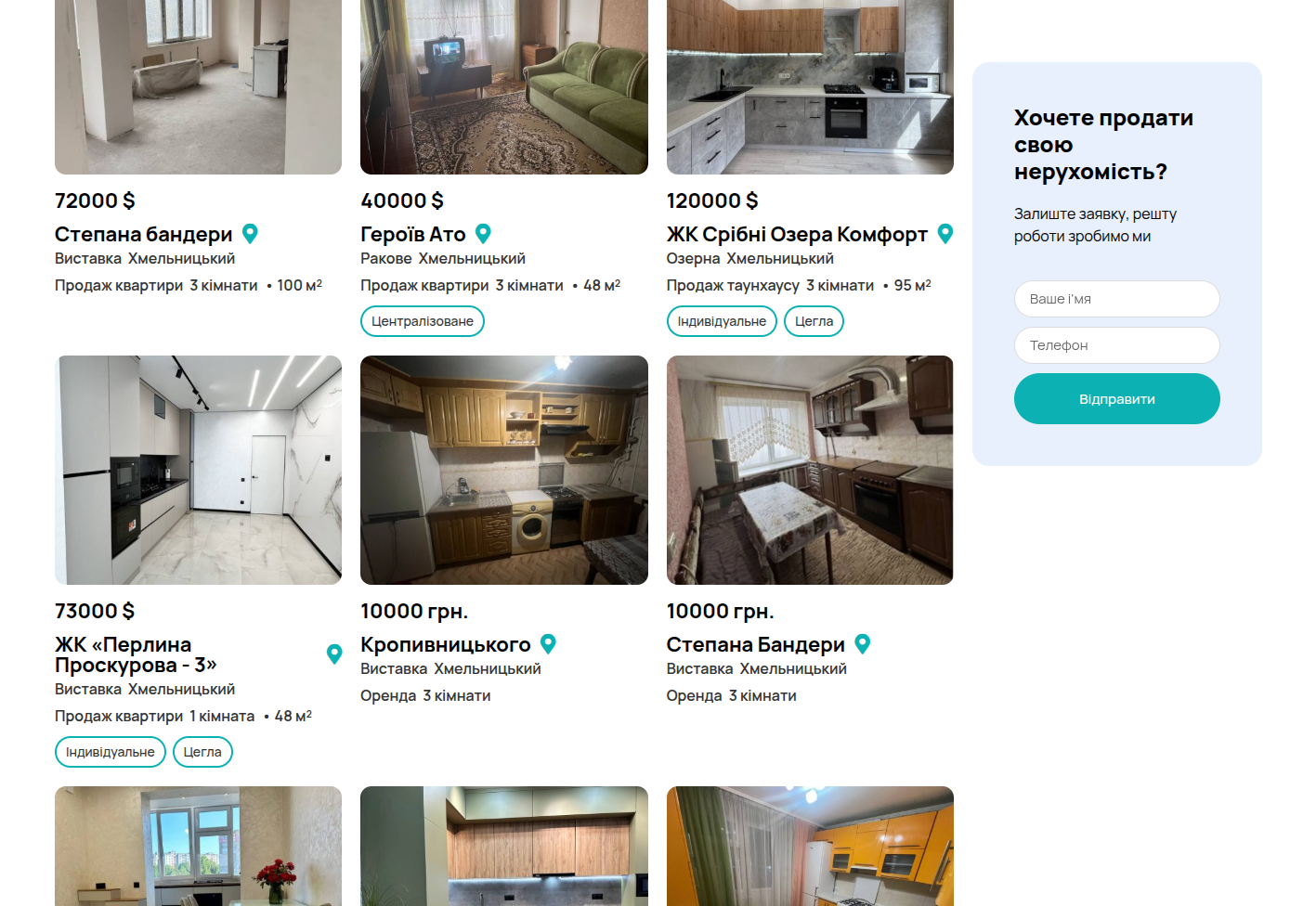
Task: Open green sofa living room photo
Action: tap(504, 87)
